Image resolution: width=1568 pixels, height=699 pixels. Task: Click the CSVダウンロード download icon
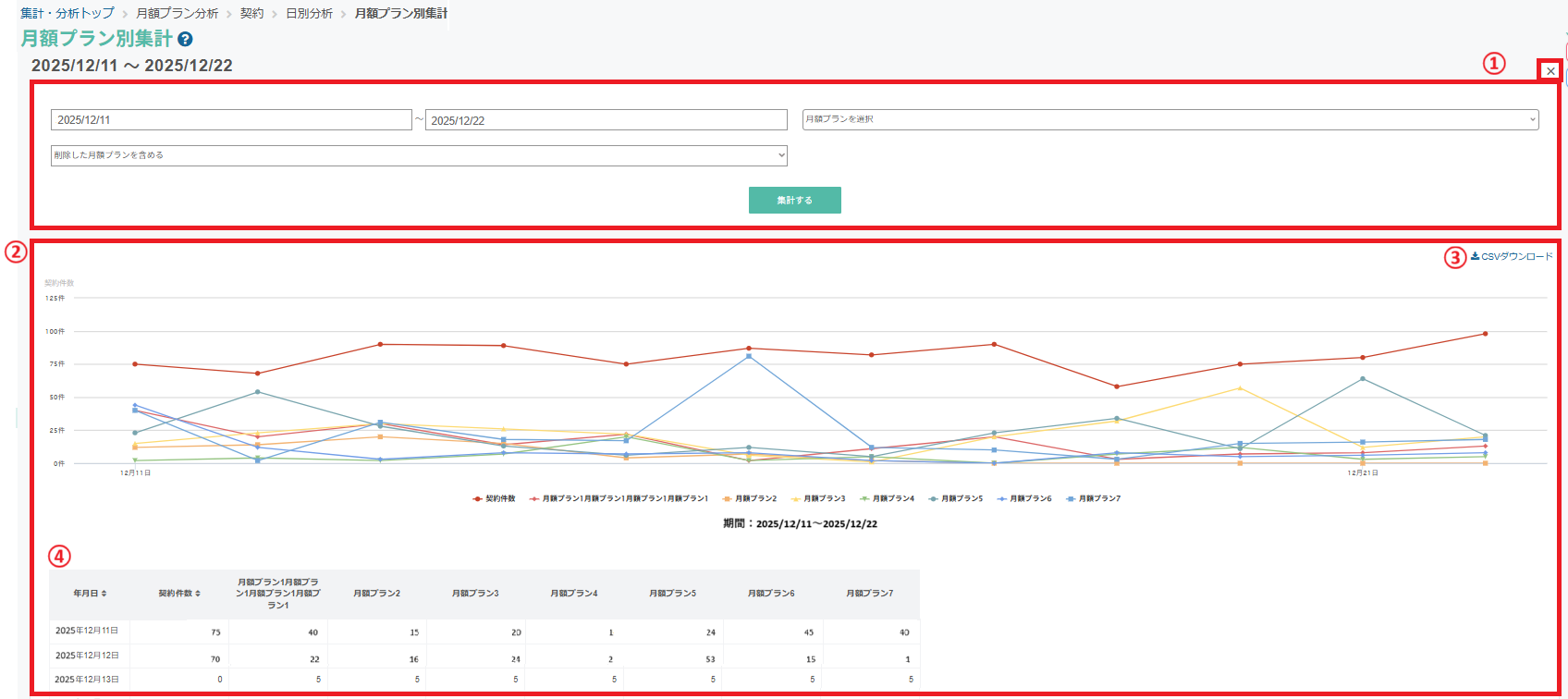(1475, 256)
